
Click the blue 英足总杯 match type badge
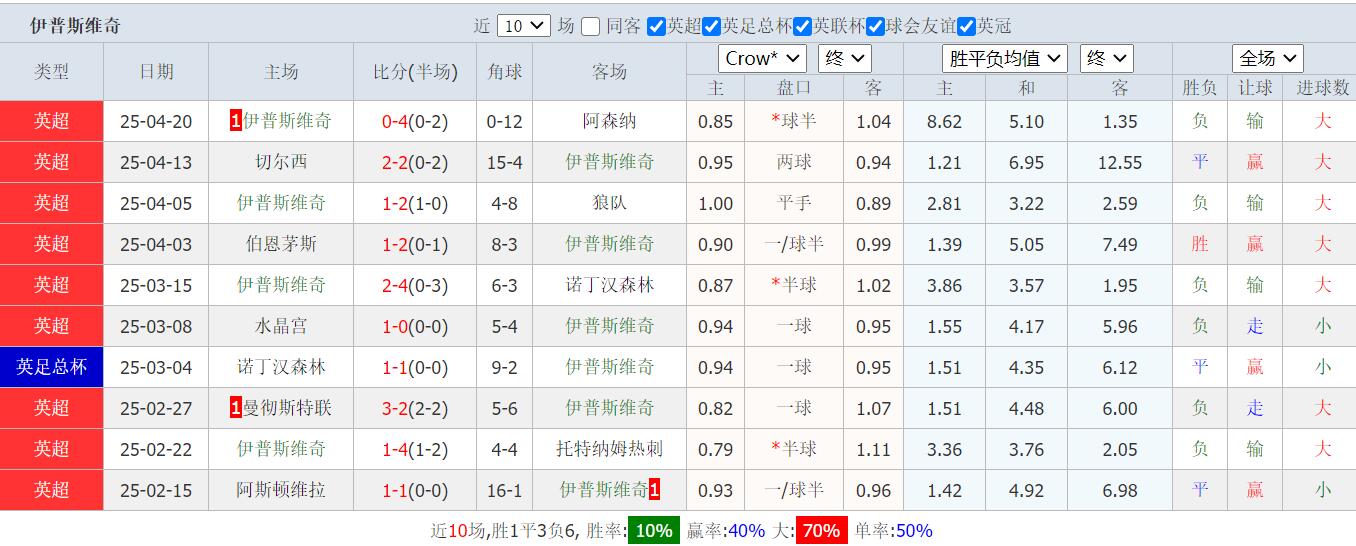click(x=52, y=367)
